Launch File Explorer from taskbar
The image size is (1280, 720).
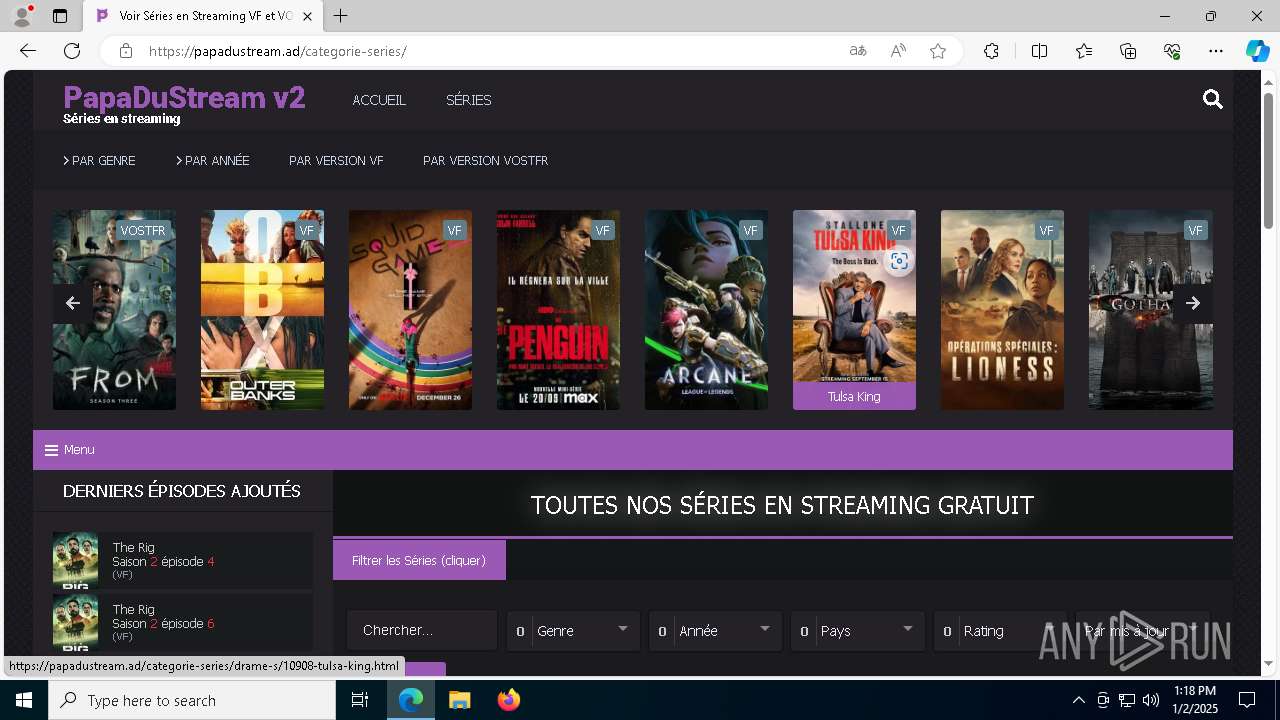(459, 700)
